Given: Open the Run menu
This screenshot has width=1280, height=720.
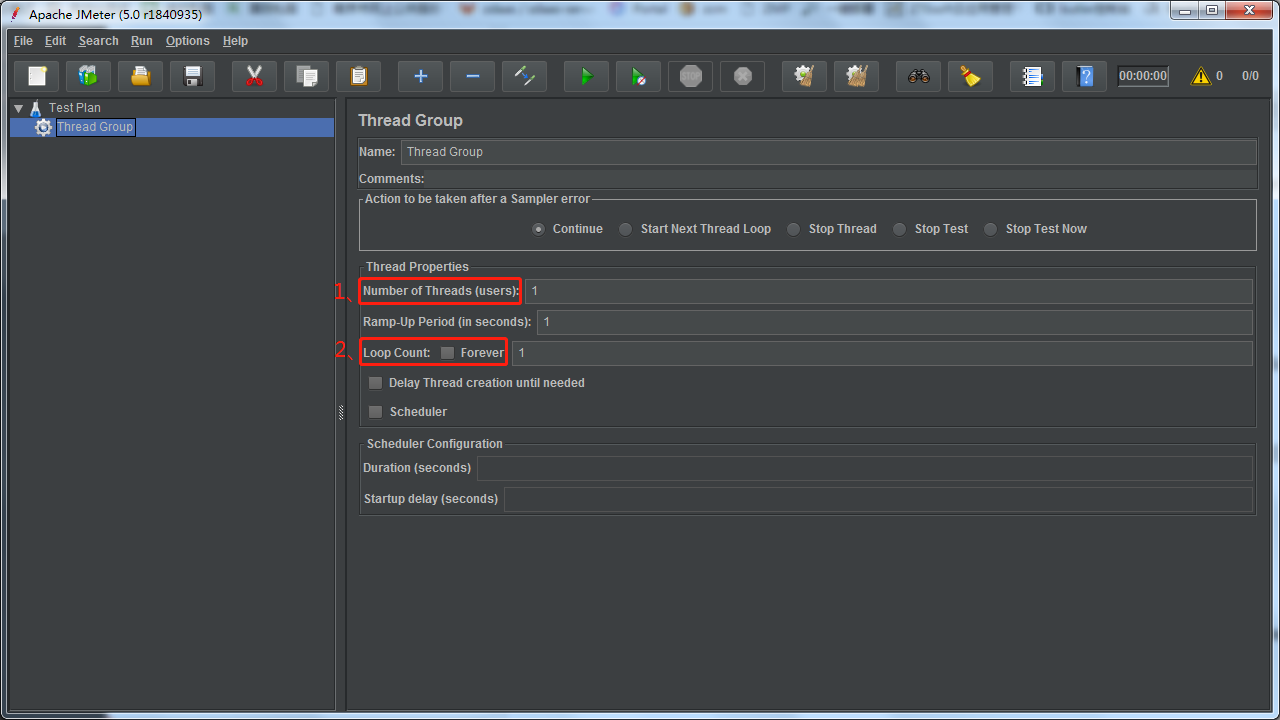Looking at the screenshot, I should point(142,41).
